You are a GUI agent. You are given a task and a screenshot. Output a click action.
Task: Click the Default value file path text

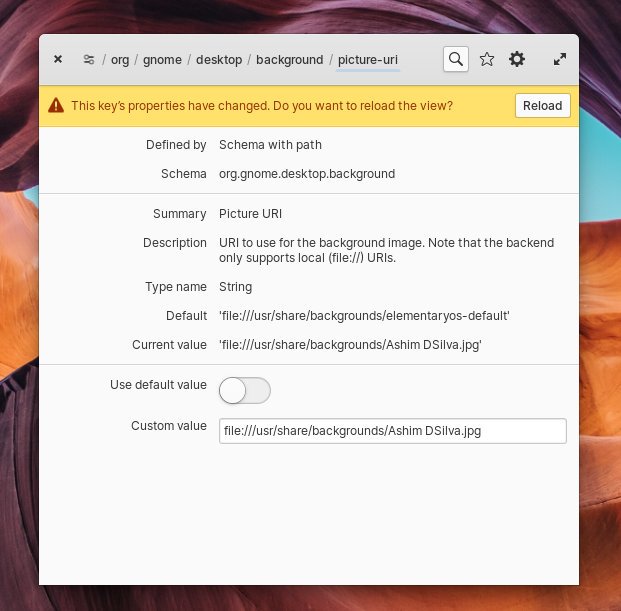364,316
